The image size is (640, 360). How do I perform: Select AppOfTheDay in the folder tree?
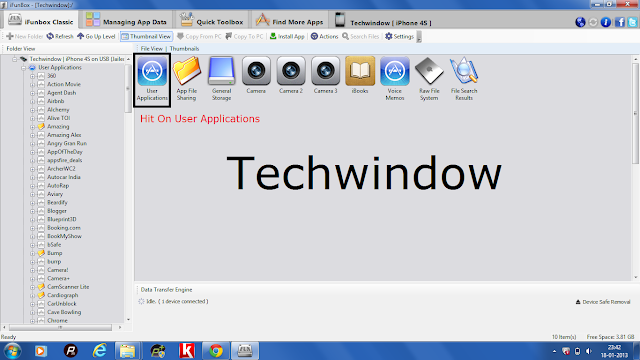pos(64,152)
